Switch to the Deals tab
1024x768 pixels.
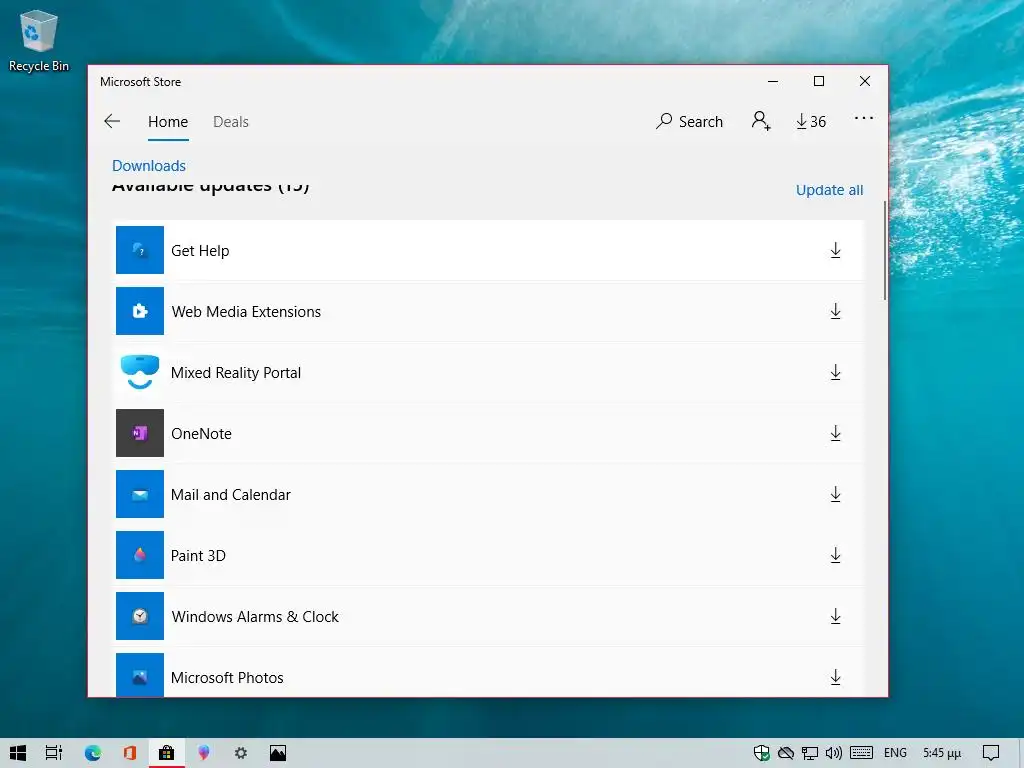click(x=231, y=122)
